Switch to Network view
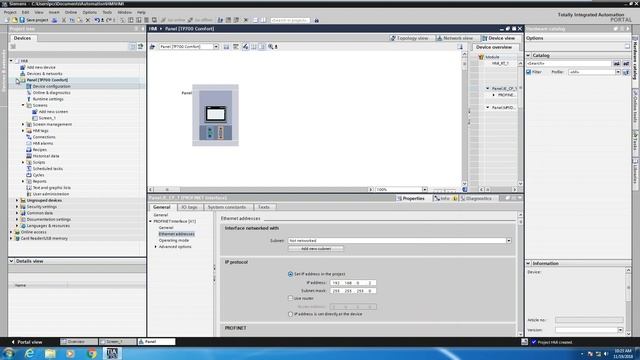Screen dimensions: 640x360 pyautogui.click(x=455, y=38)
